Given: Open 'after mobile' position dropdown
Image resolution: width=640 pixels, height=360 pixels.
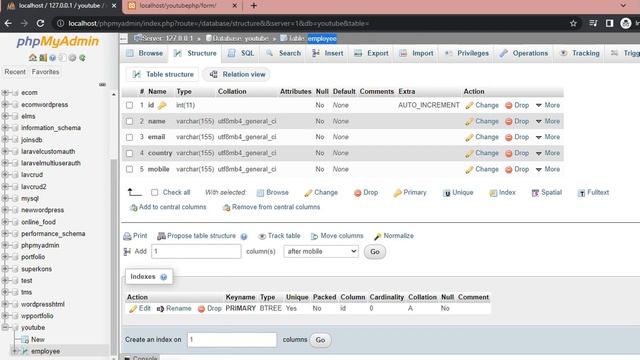Looking at the screenshot, I should pyautogui.click(x=321, y=251).
